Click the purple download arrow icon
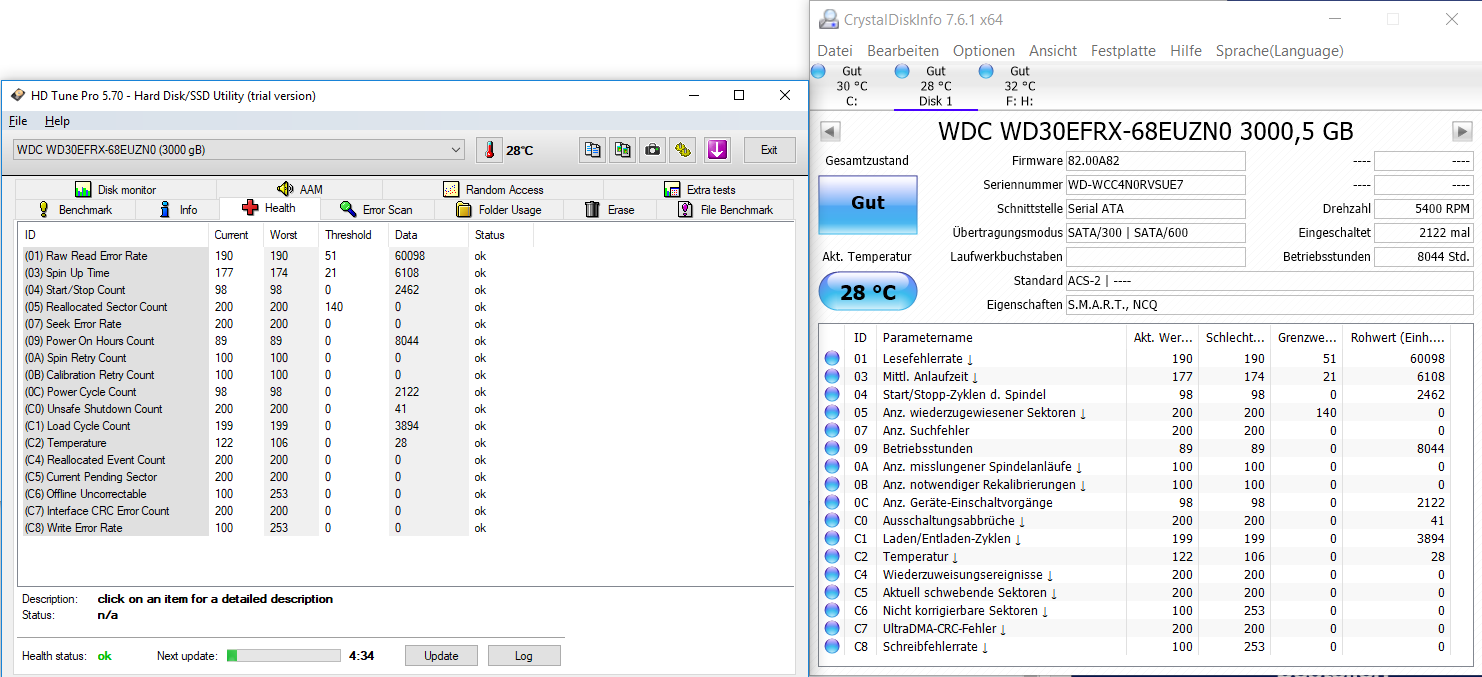Viewport: 1482px width, 677px height. coord(717,150)
